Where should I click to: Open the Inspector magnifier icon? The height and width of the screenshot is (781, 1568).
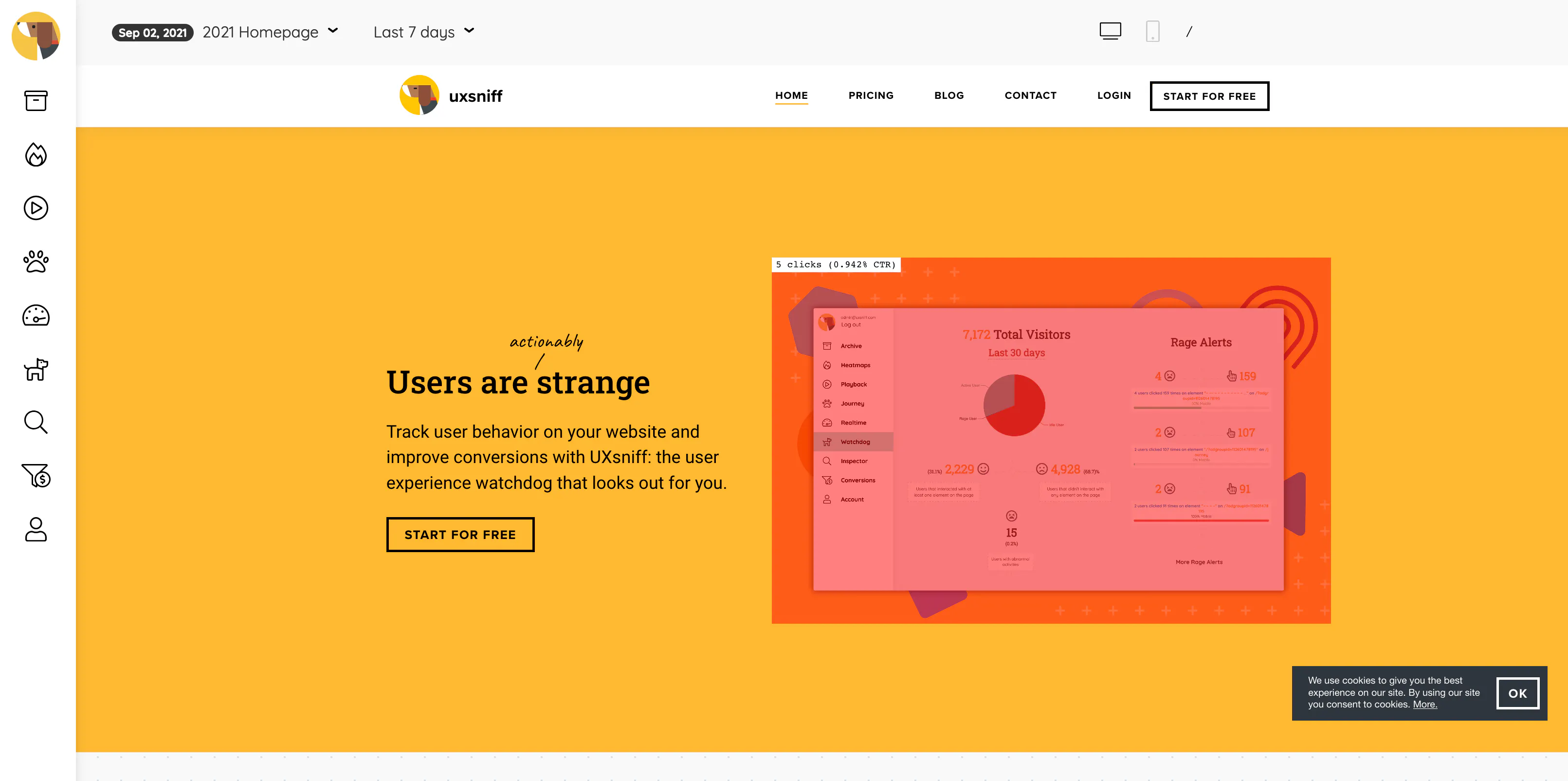point(36,422)
